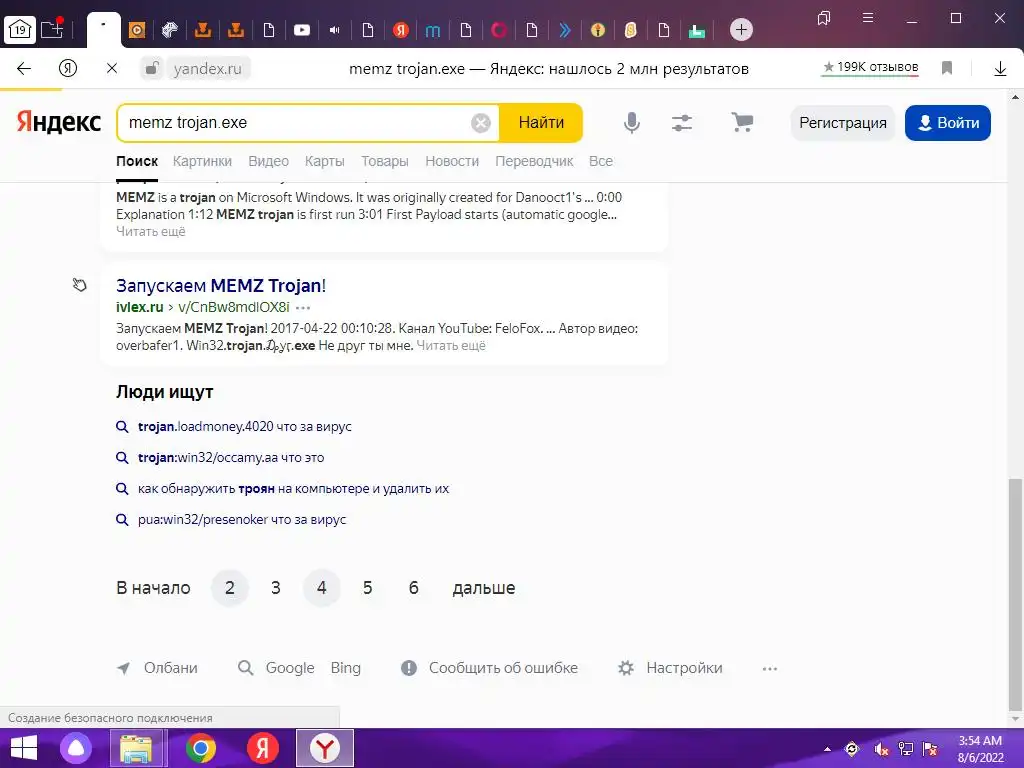The width and height of the screenshot is (1024, 768).
Task: Search 'trojan:win32/occamy.aa что это'
Action: coord(231,458)
